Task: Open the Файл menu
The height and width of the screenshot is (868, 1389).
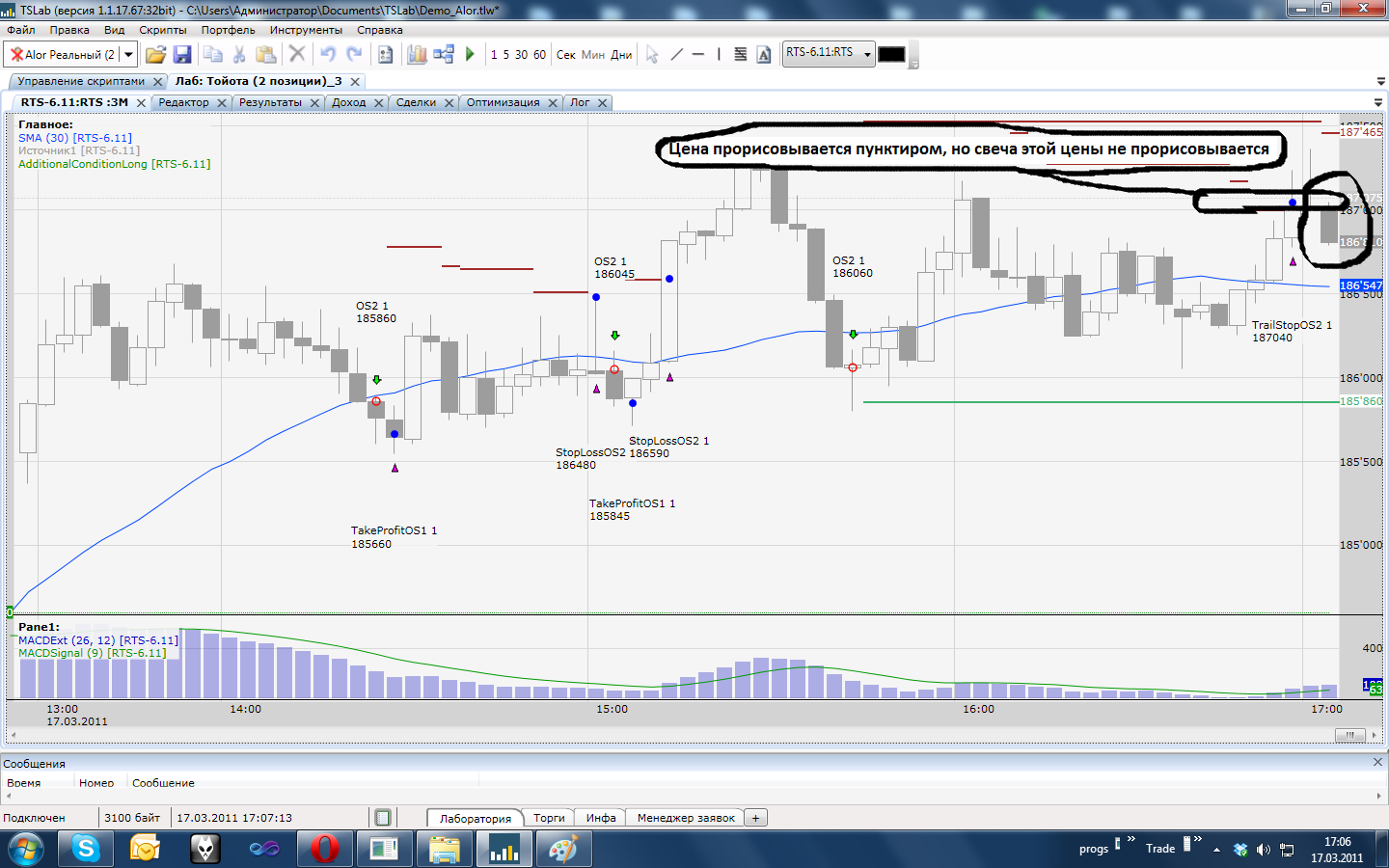Action: (x=21, y=30)
